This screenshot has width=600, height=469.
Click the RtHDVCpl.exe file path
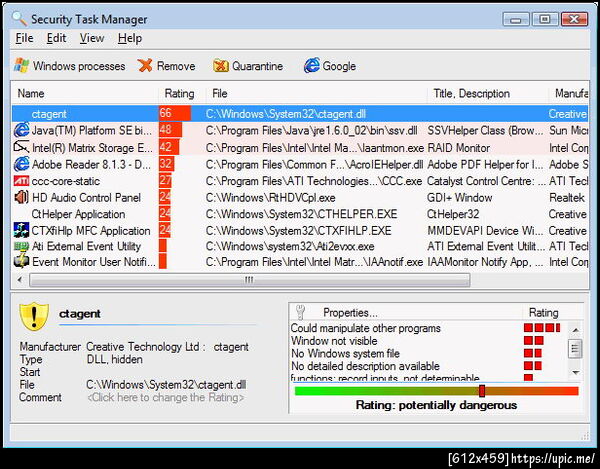click(x=271, y=198)
